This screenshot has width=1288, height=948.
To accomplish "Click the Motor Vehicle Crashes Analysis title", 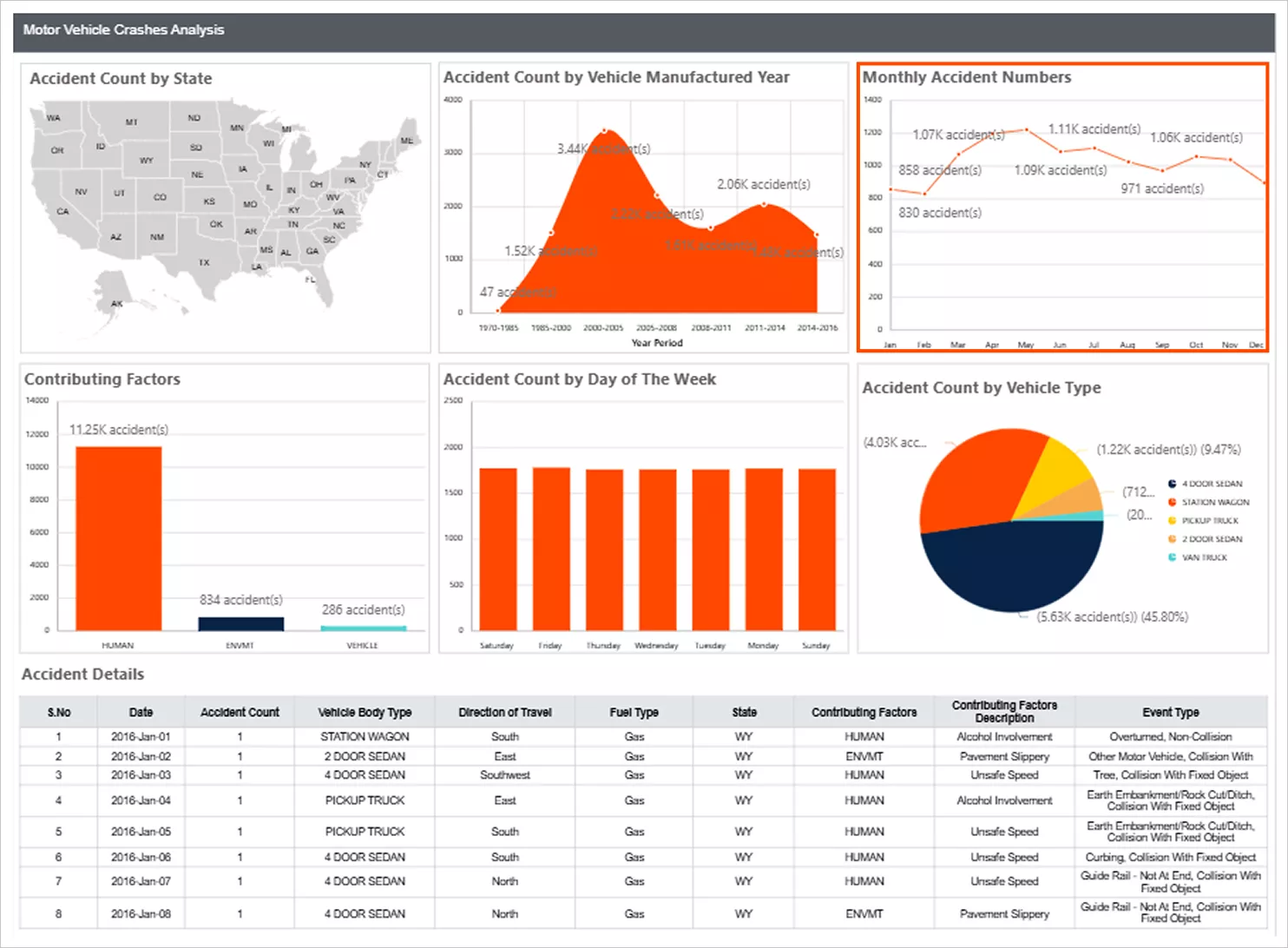I will pyautogui.click(x=123, y=30).
